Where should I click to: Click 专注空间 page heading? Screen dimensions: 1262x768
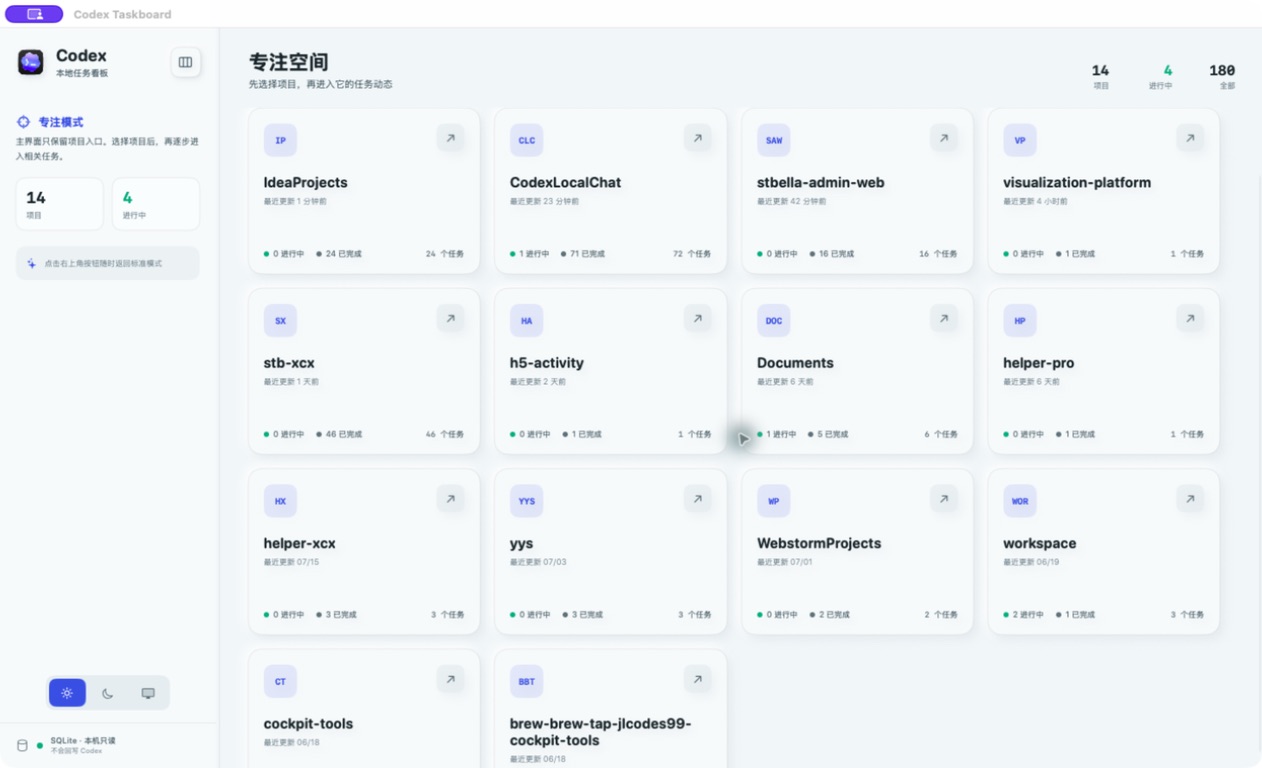[289, 62]
